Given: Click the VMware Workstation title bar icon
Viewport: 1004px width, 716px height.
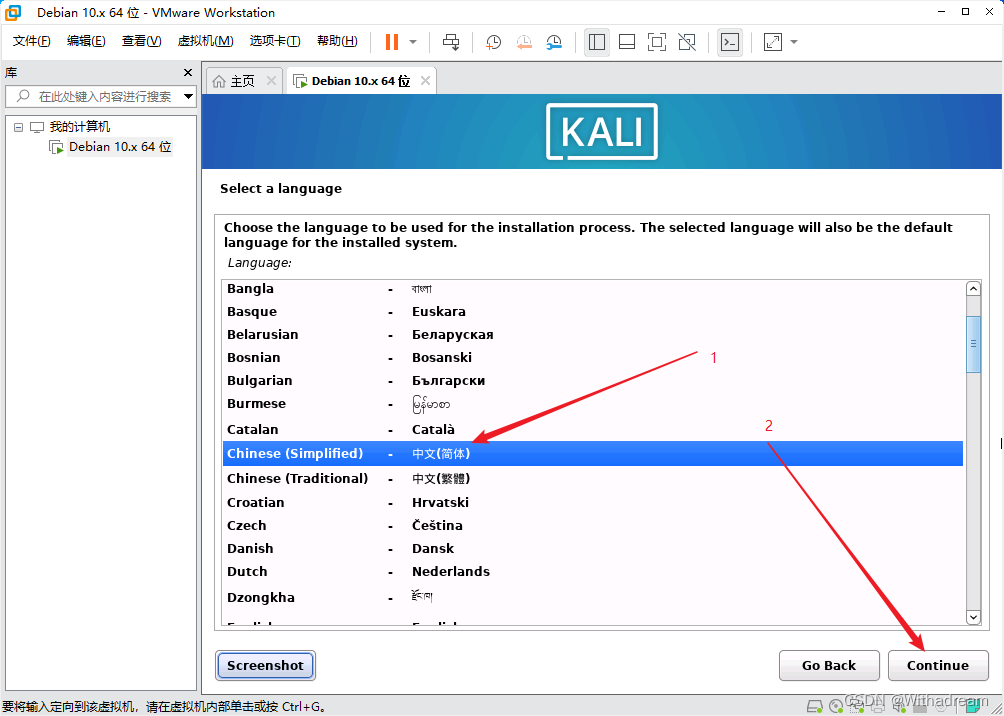Looking at the screenshot, I should tap(13, 12).
